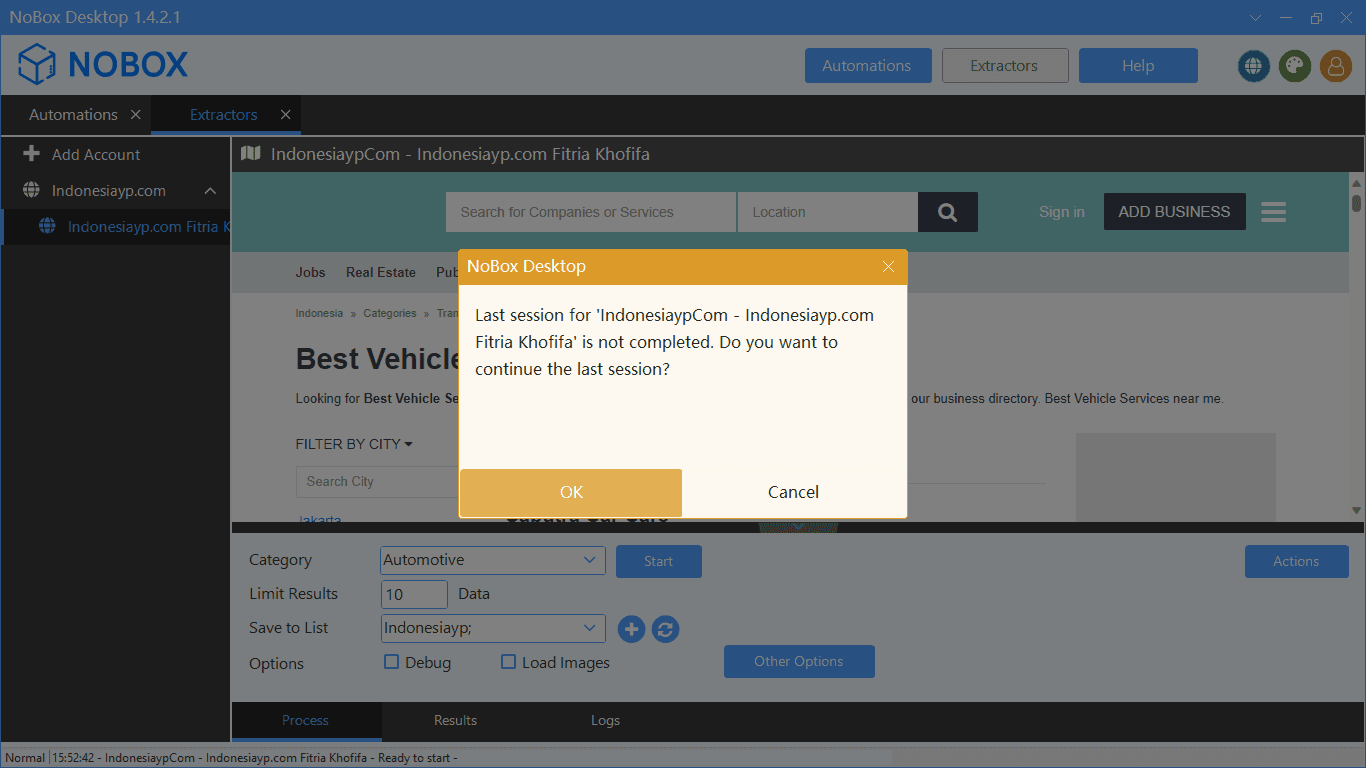
Task: Click the website search magnifier icon
Action: tap(947, 212)
